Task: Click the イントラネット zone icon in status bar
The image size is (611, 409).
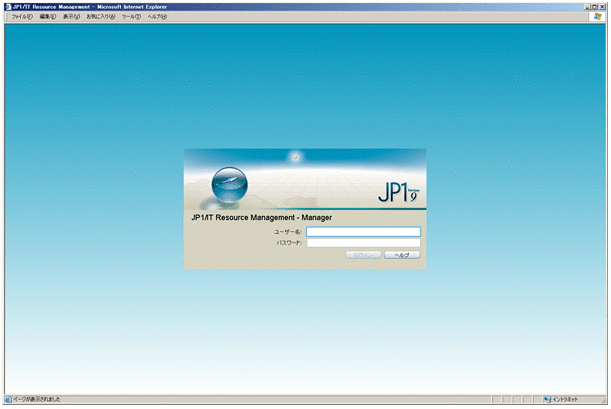Action: [x=547, y=399]
